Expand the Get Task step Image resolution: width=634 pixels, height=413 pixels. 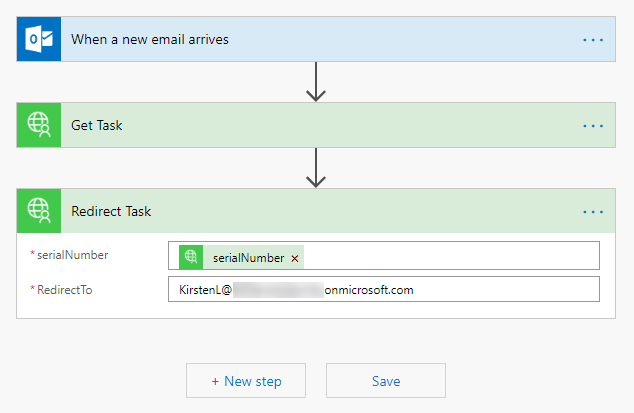(x=300, y=126)
